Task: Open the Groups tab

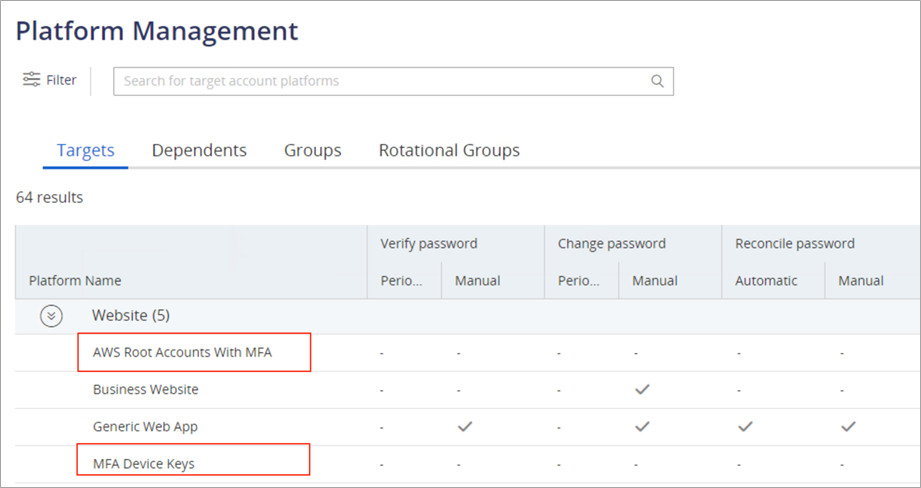Action: coord(312,151)
